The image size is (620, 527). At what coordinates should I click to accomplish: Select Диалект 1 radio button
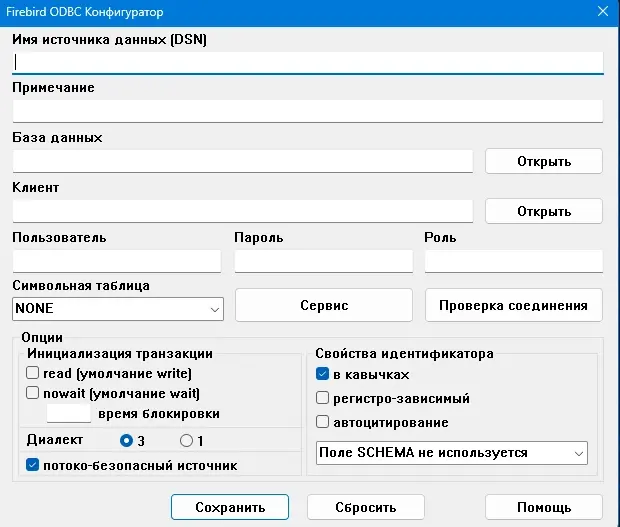186,440
